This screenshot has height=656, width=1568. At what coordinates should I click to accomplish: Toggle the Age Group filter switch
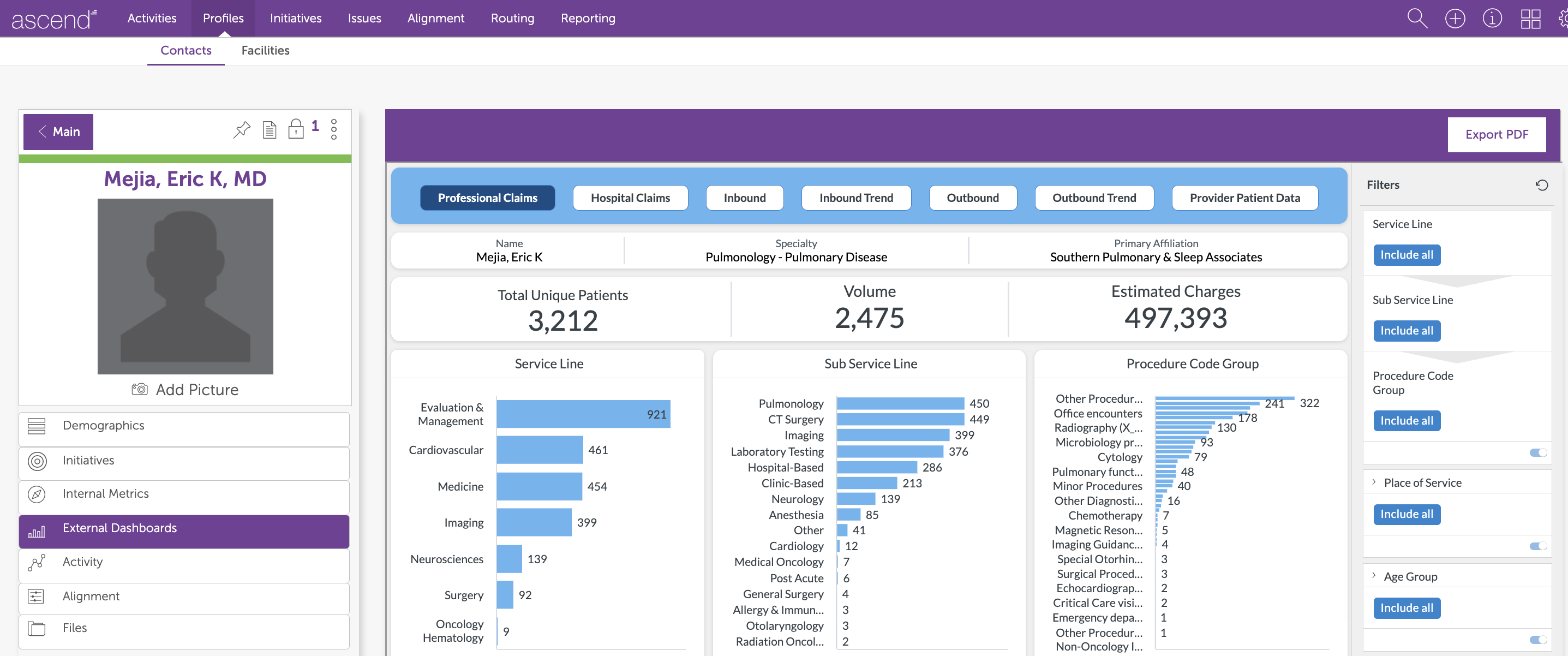coord(1537,640)
